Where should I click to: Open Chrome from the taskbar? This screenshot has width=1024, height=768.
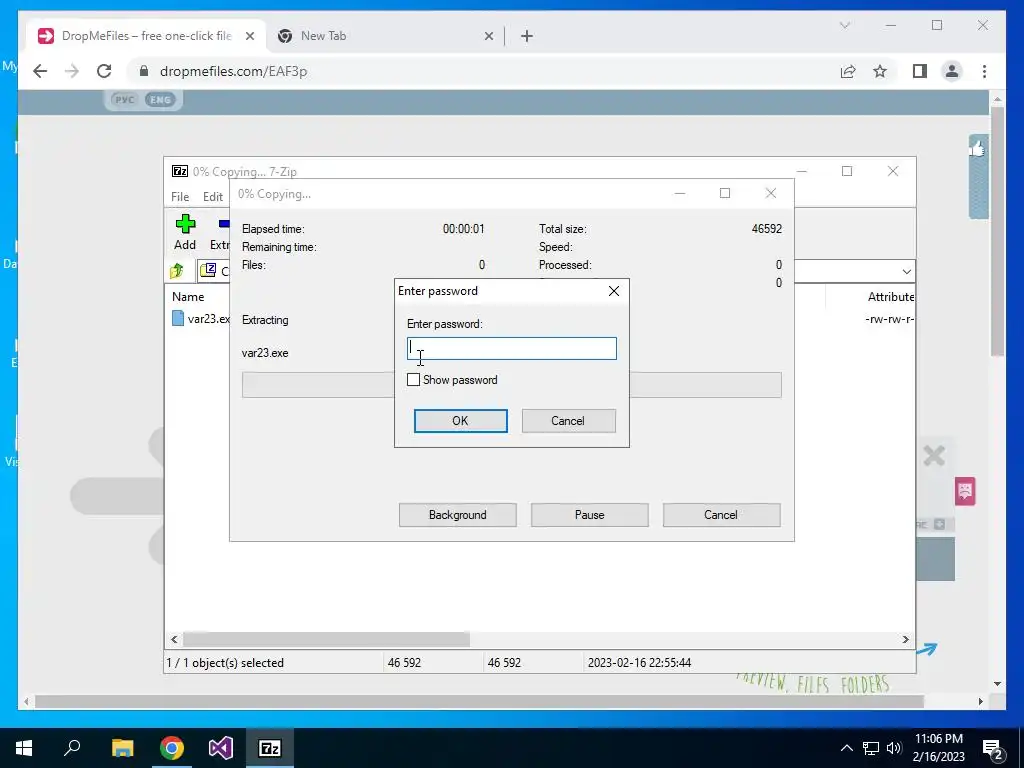click(x=172, y=748)
